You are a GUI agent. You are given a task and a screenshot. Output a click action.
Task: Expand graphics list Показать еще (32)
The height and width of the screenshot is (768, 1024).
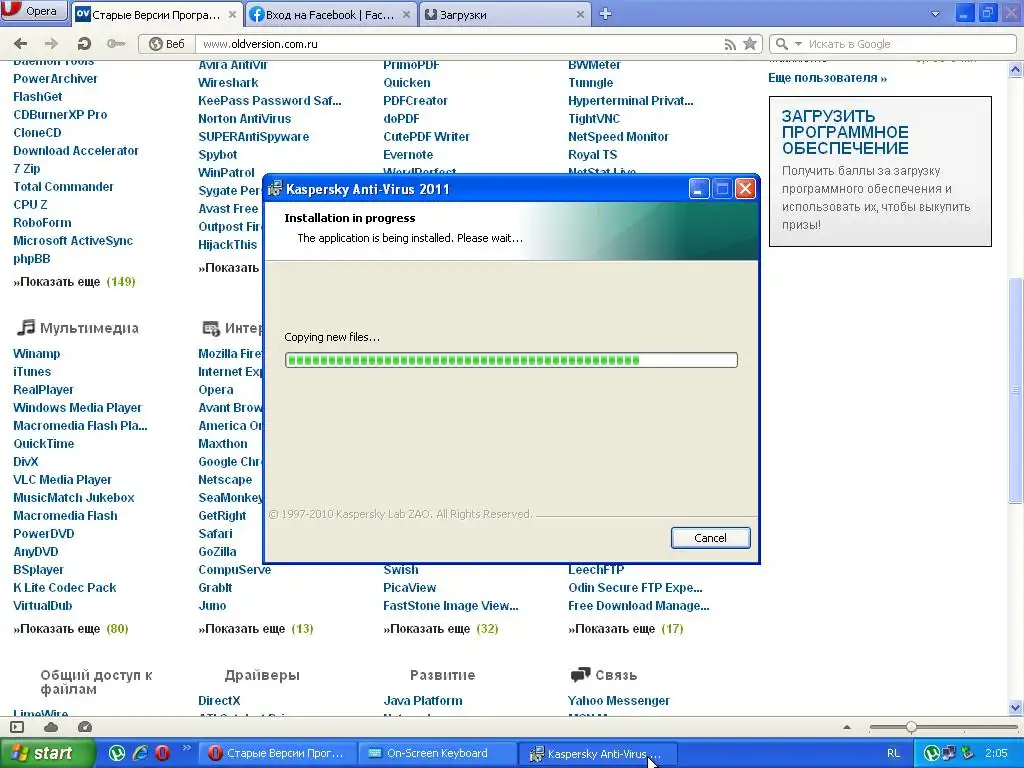[x=441, y=629]
